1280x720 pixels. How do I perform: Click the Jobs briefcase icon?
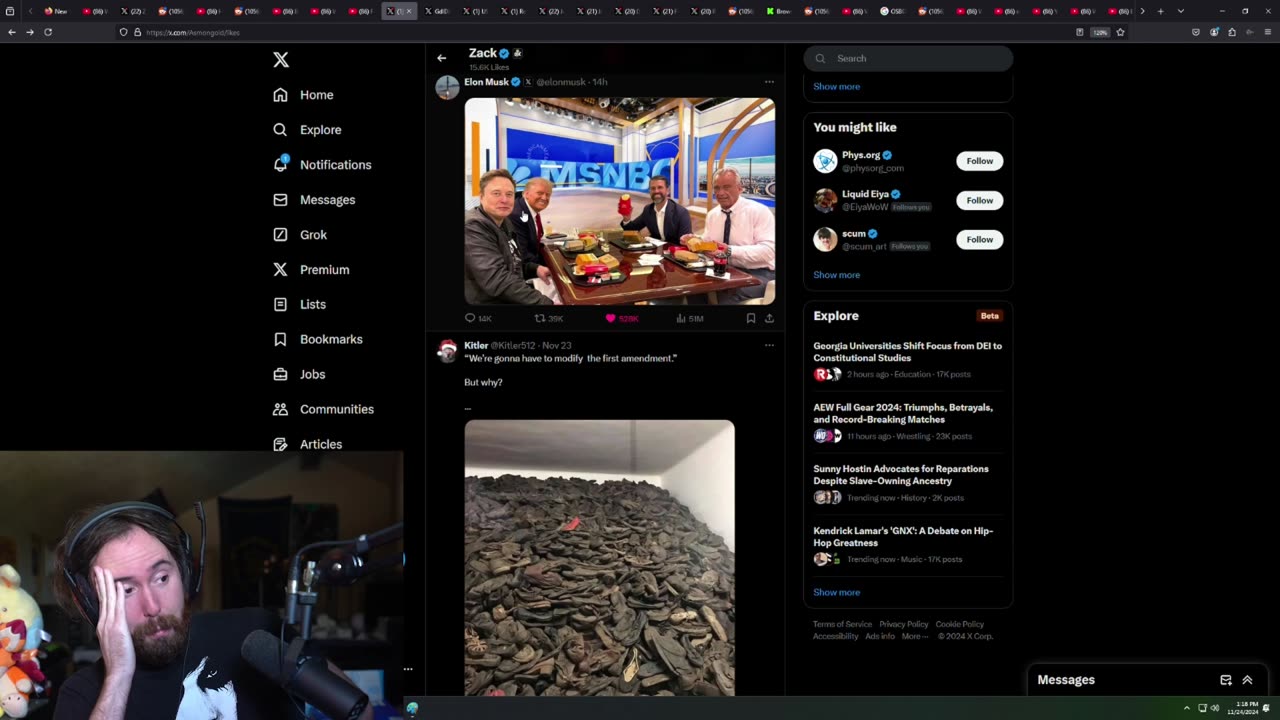(280, 374)
